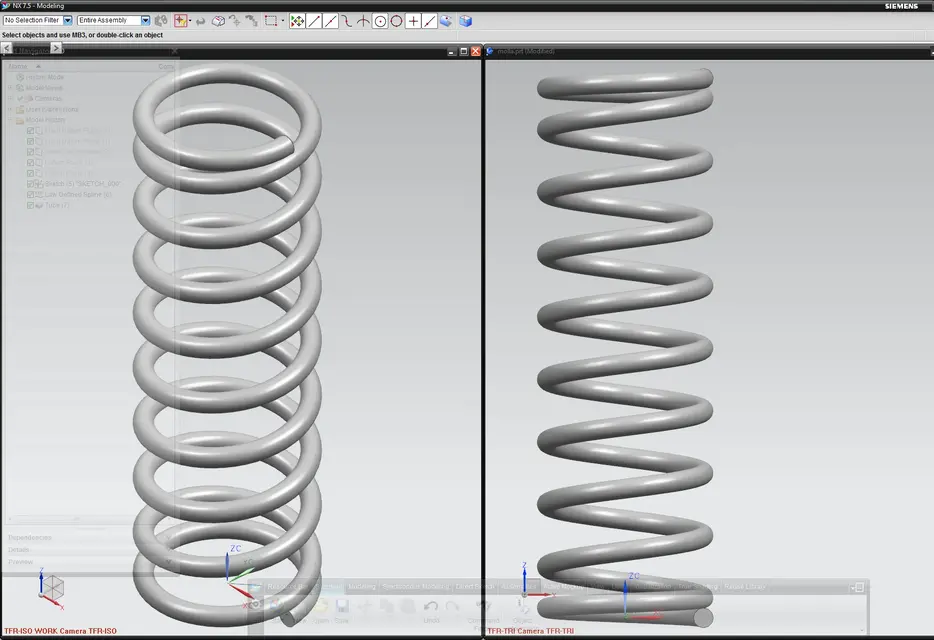
Task: Toggle Intersection snap icon
Action: [x=363, y=21]
